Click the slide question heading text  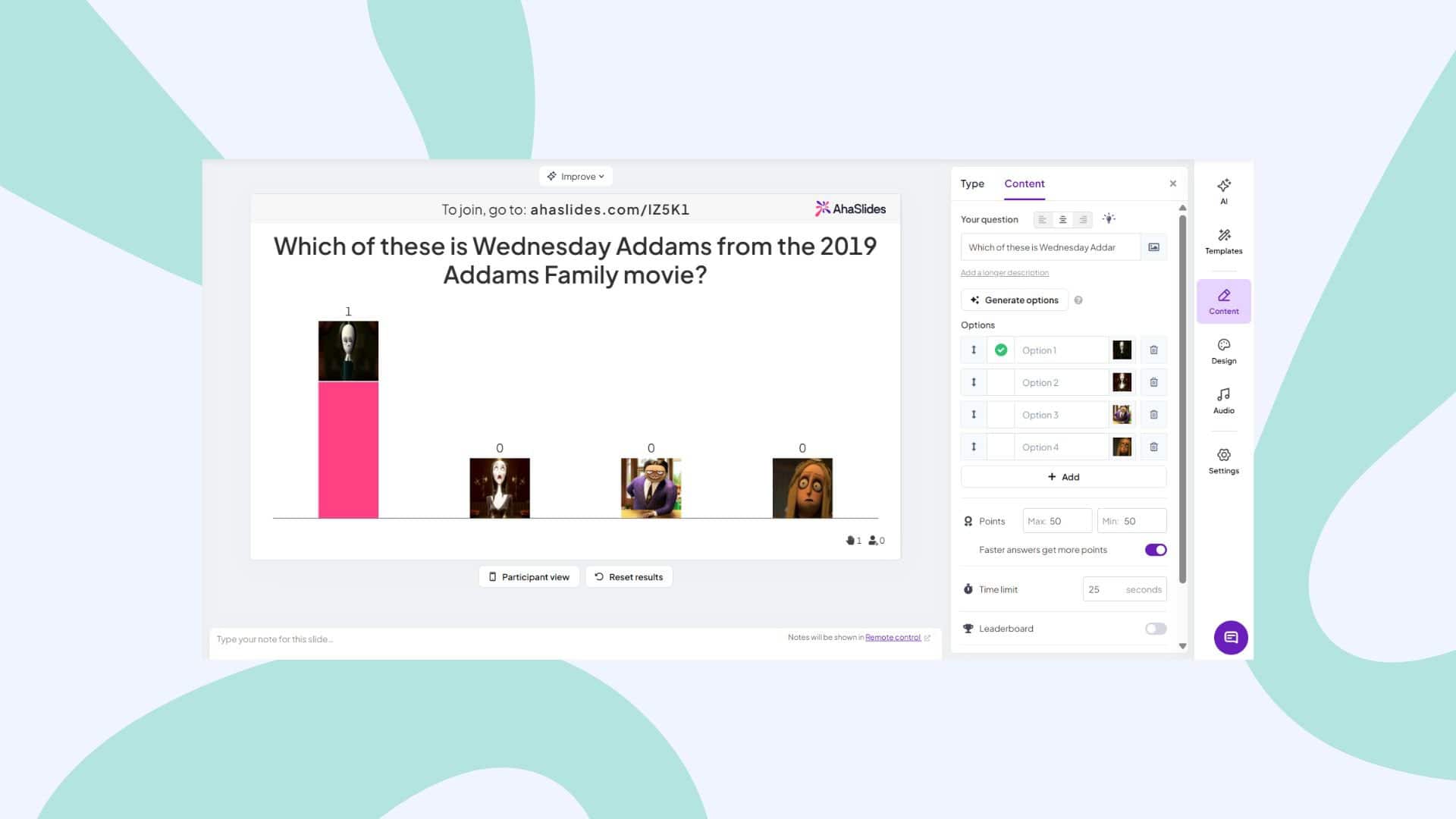pyautogui.click(x=575, y=260)
